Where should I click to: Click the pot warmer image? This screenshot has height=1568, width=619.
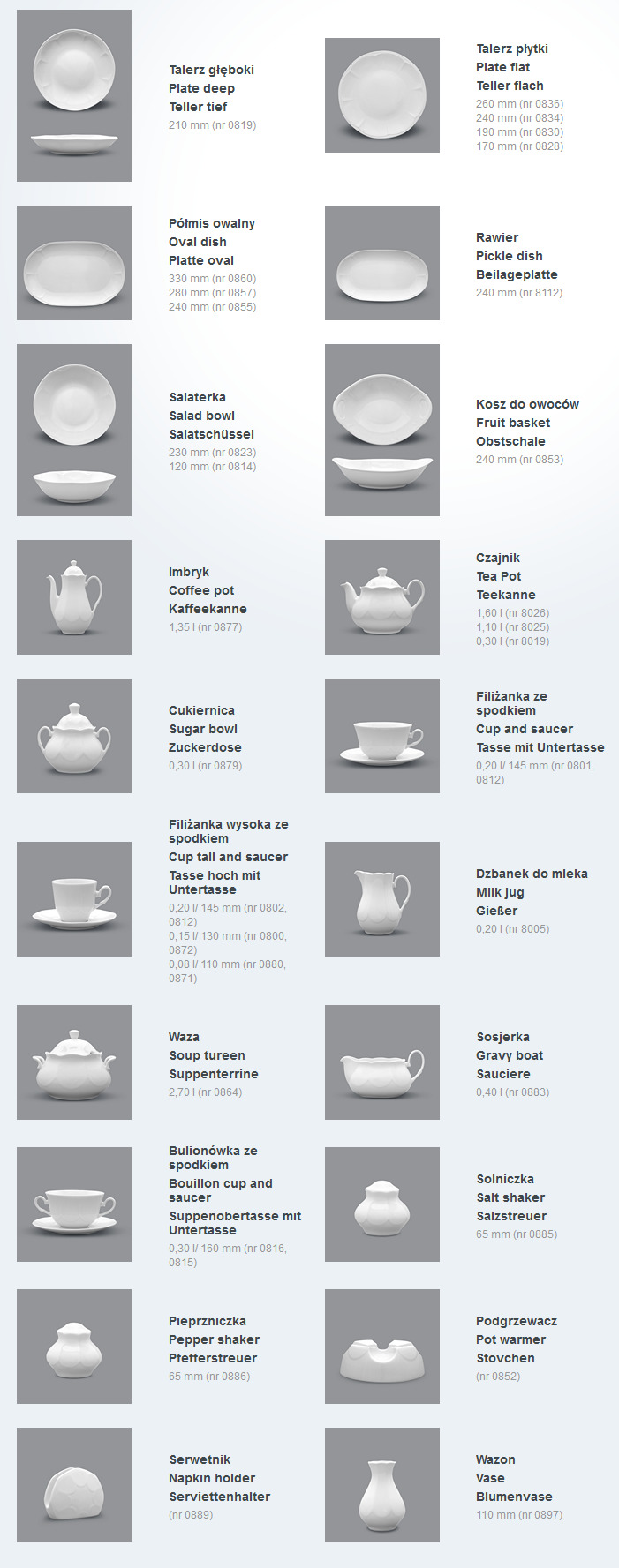(x=382, y=1347)
